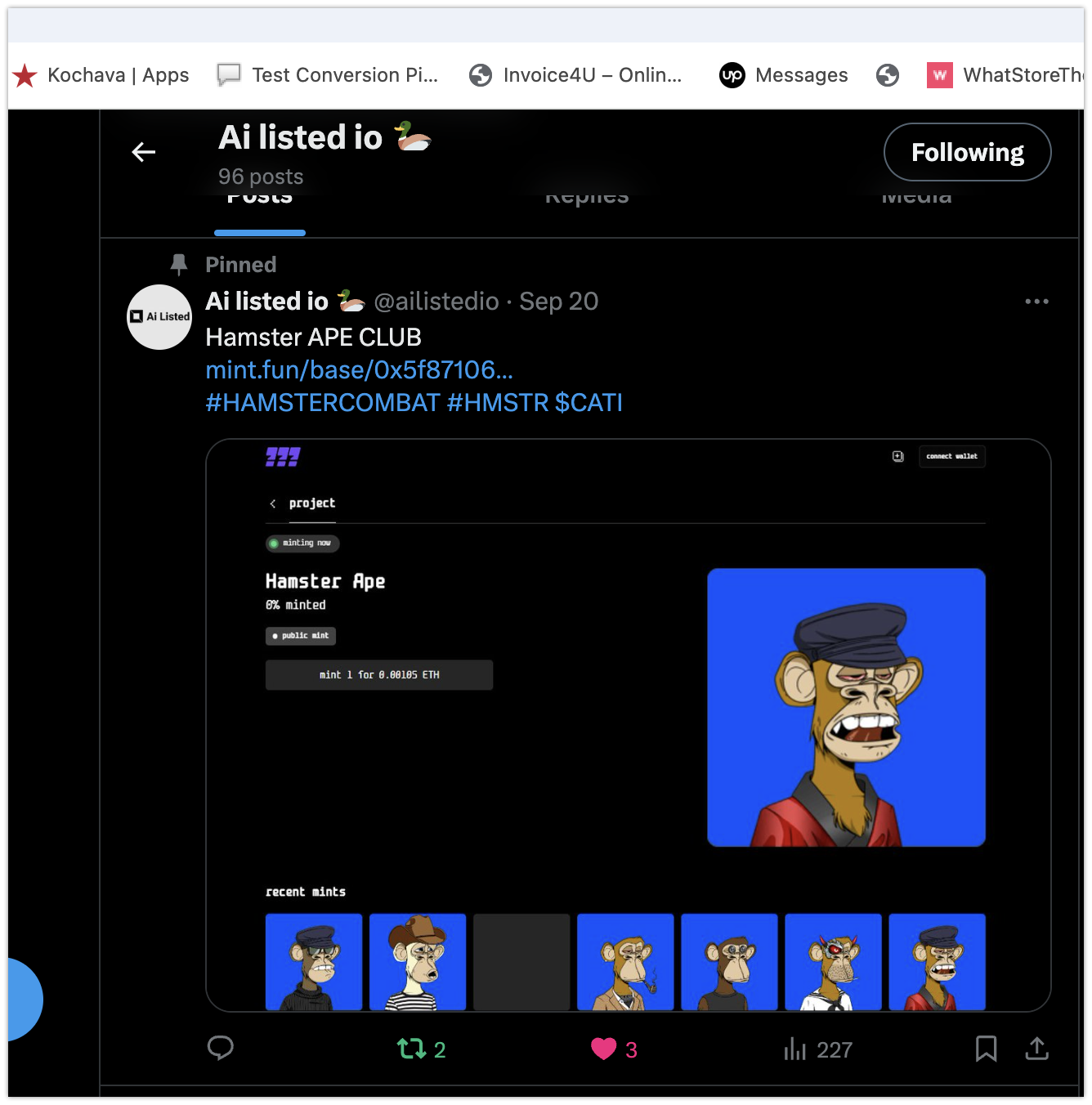Open the unnamed globe bookmark
This screenshot has height=1105, width=1092.
[888, 75]
